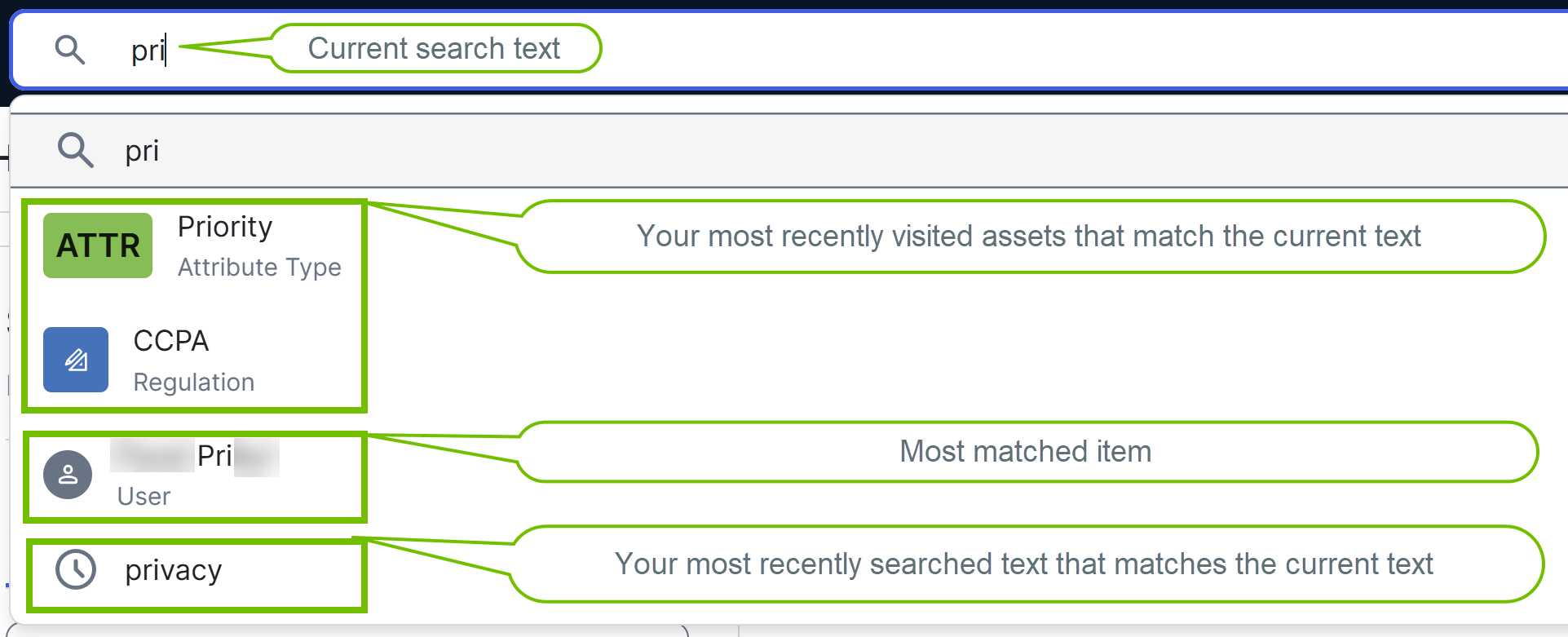
Task: Select the Priority attribute type icon badge
Action: pos(97,245)
